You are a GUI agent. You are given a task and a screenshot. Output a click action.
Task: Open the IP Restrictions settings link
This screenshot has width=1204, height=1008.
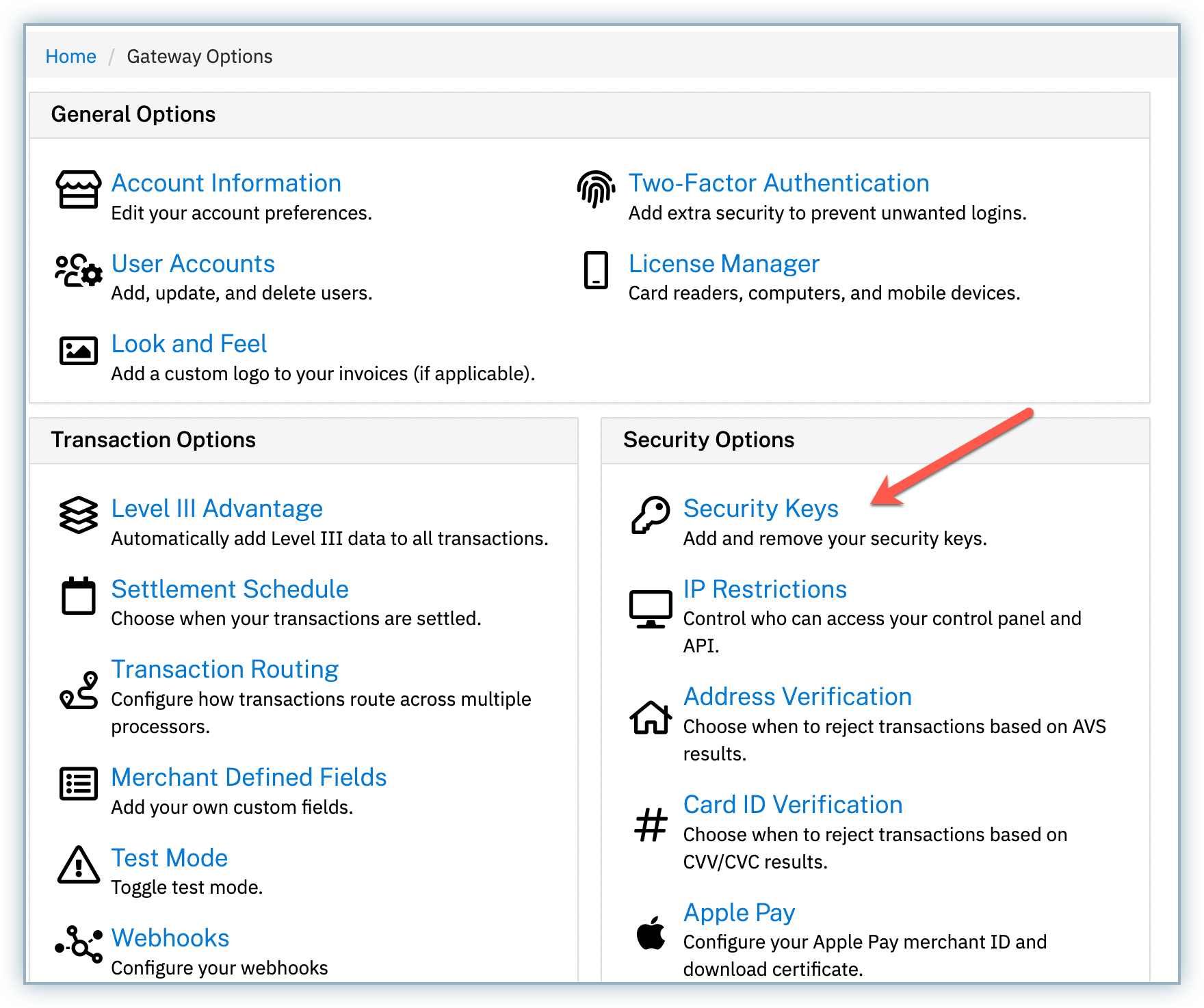[x=764, y=589]
